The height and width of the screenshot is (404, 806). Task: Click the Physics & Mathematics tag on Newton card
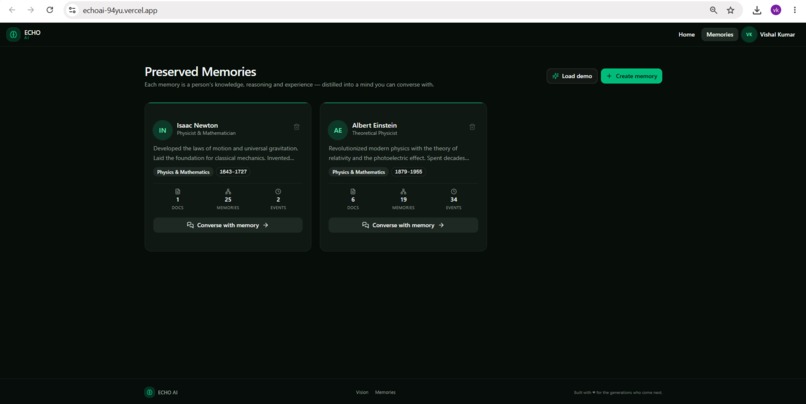183,172
